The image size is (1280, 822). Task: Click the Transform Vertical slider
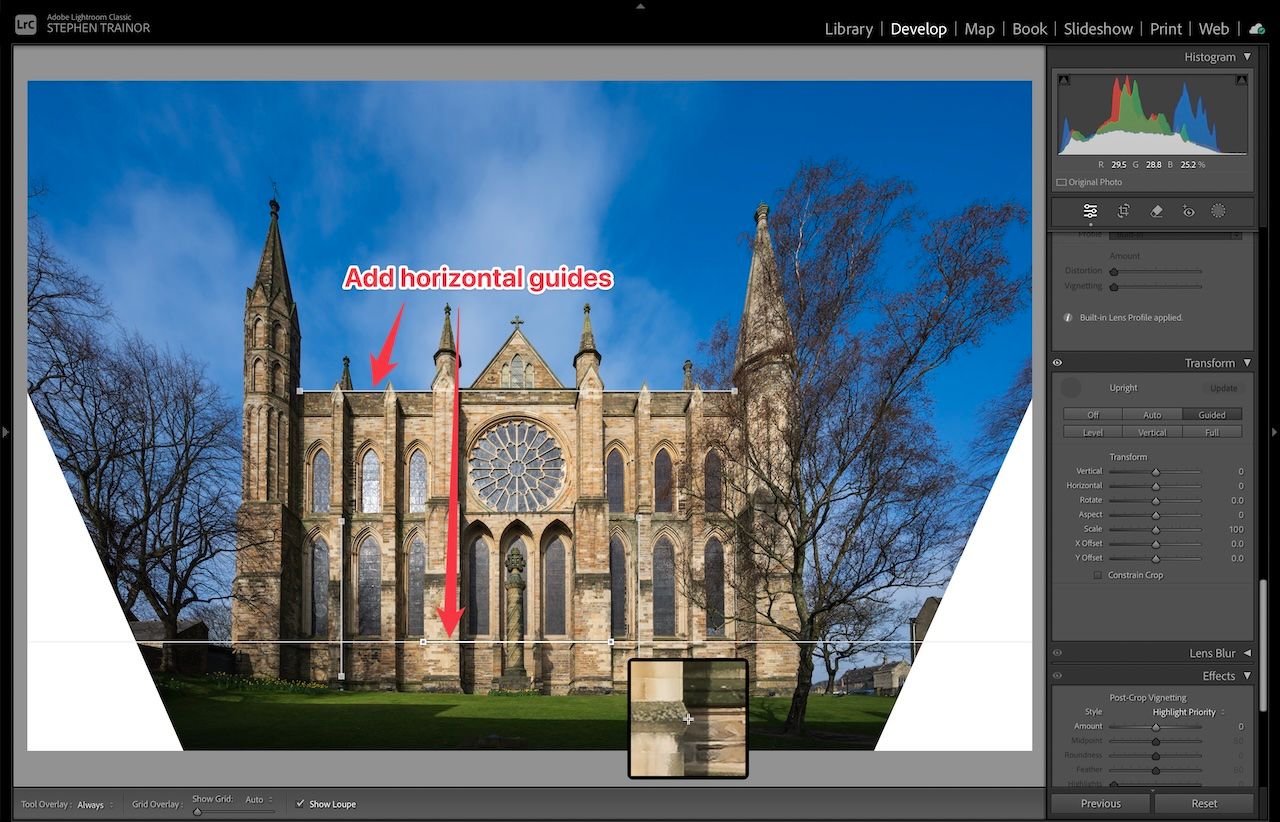tap(1156, 471)
